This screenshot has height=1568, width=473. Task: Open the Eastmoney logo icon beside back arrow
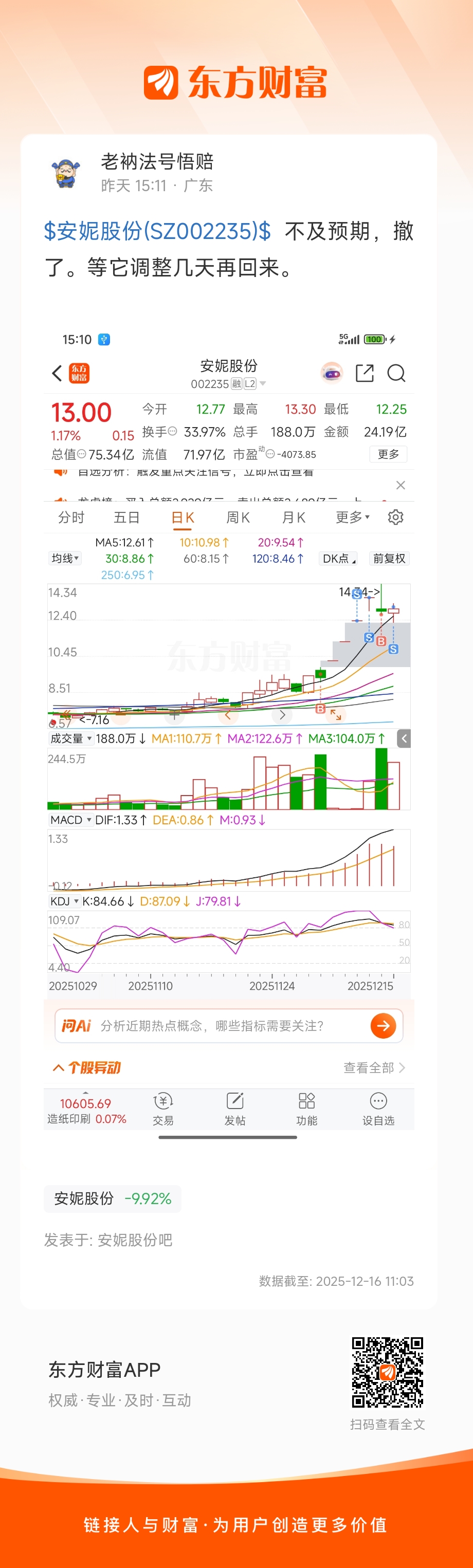79,373
